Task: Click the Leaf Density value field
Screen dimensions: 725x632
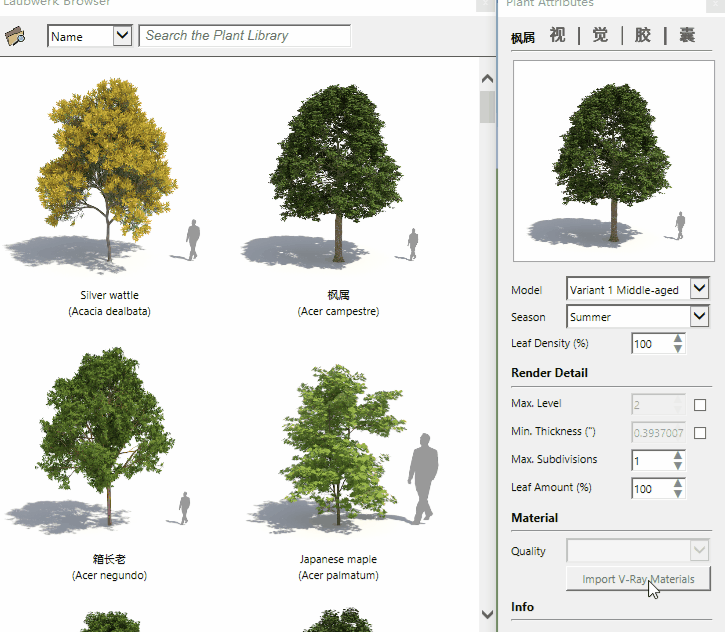Action: (651, 344)
